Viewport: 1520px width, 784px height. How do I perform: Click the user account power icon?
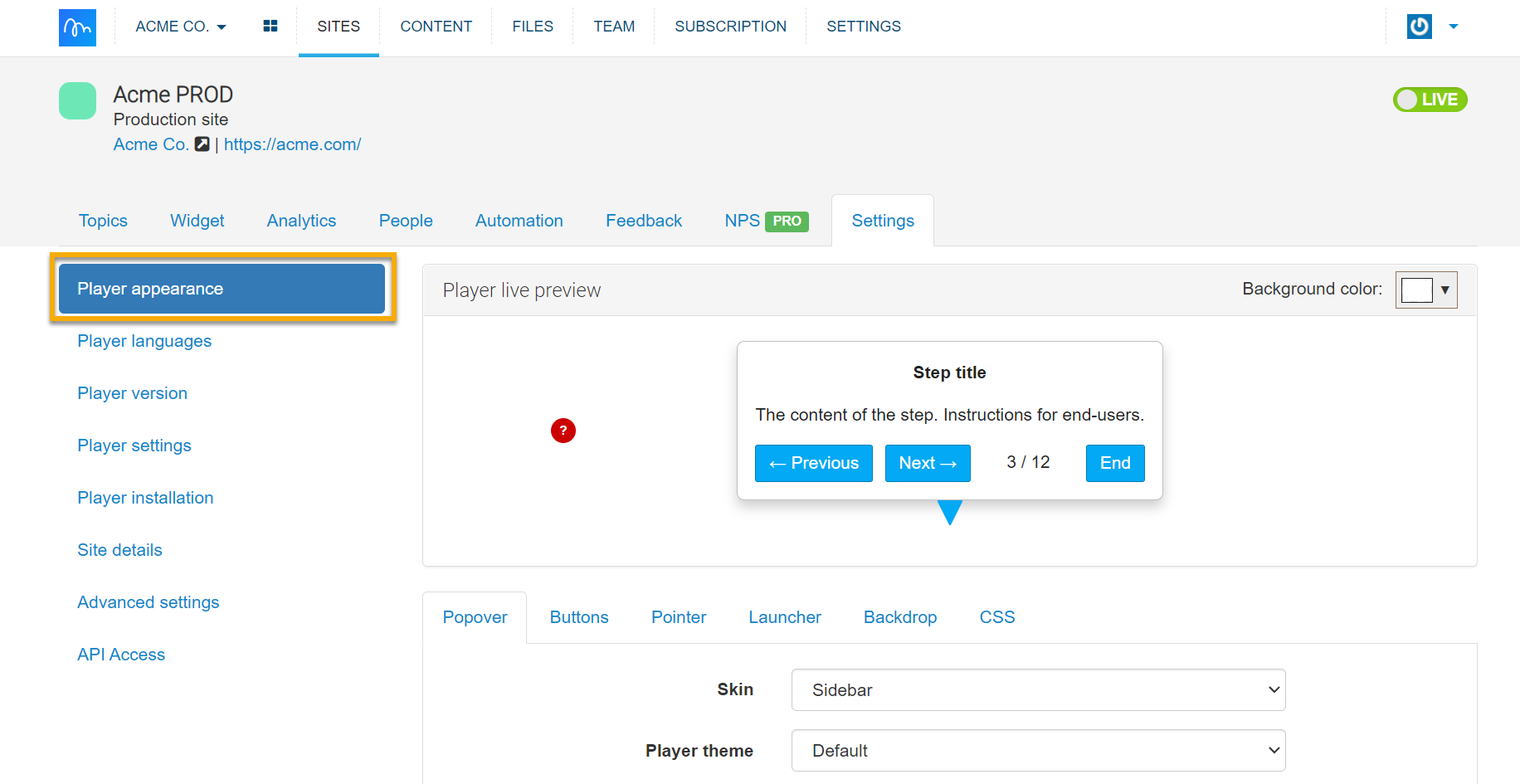(x=1419, y=27)
